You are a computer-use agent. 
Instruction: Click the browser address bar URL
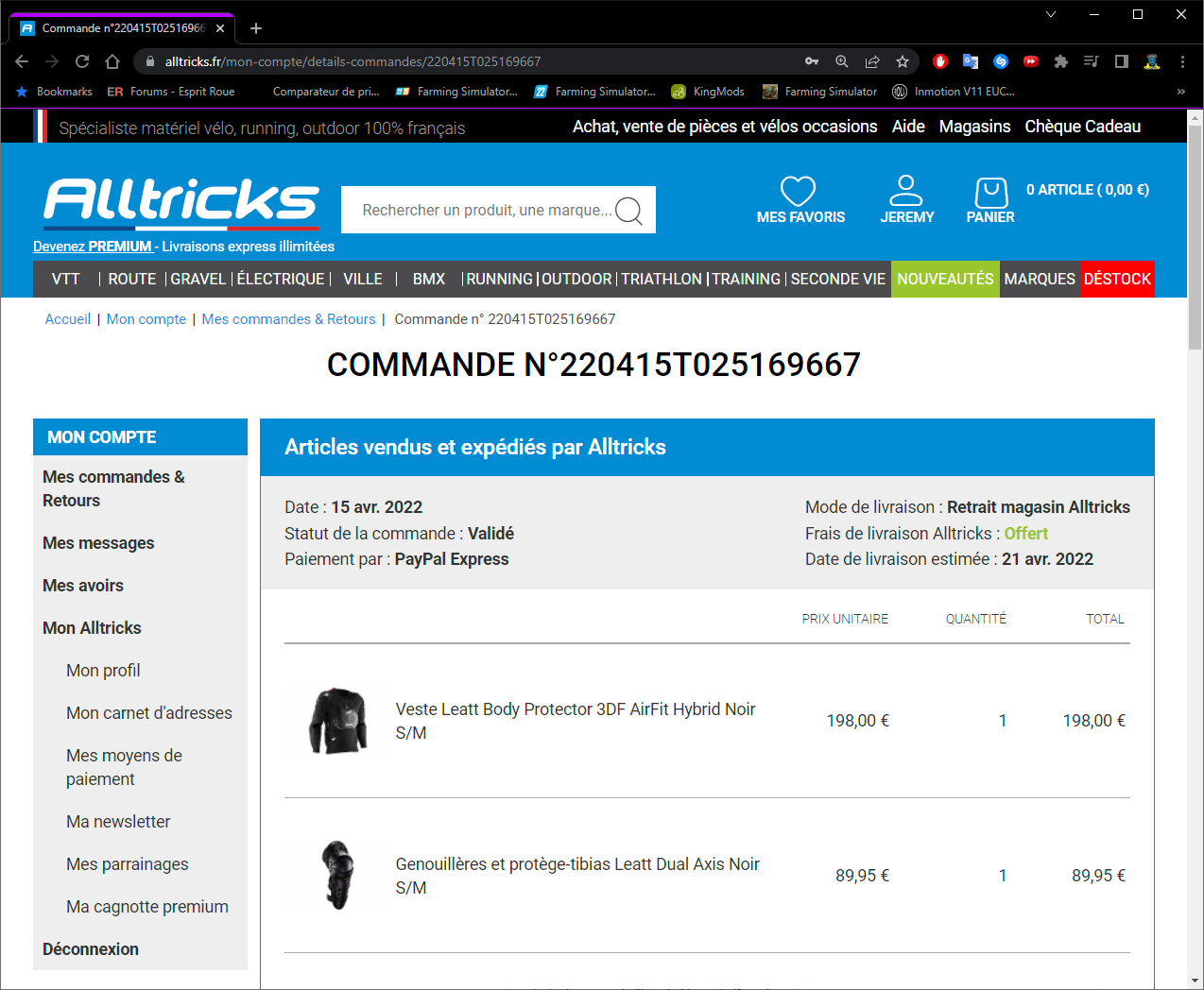tap(353, 61)
